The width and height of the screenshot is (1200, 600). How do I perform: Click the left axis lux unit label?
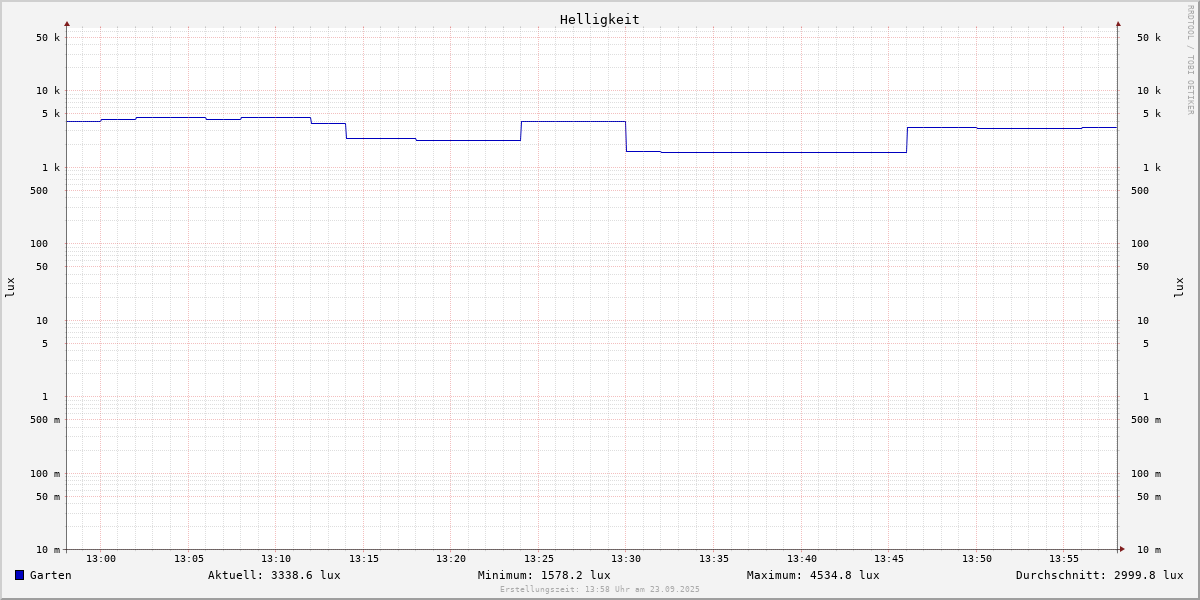click(10, 288)
